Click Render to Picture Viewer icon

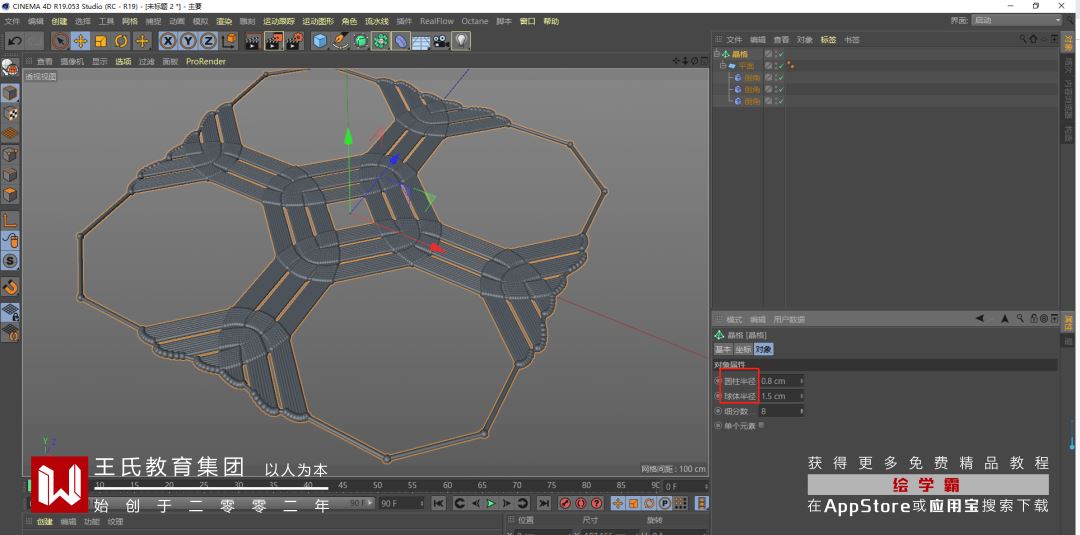(273, 41)
